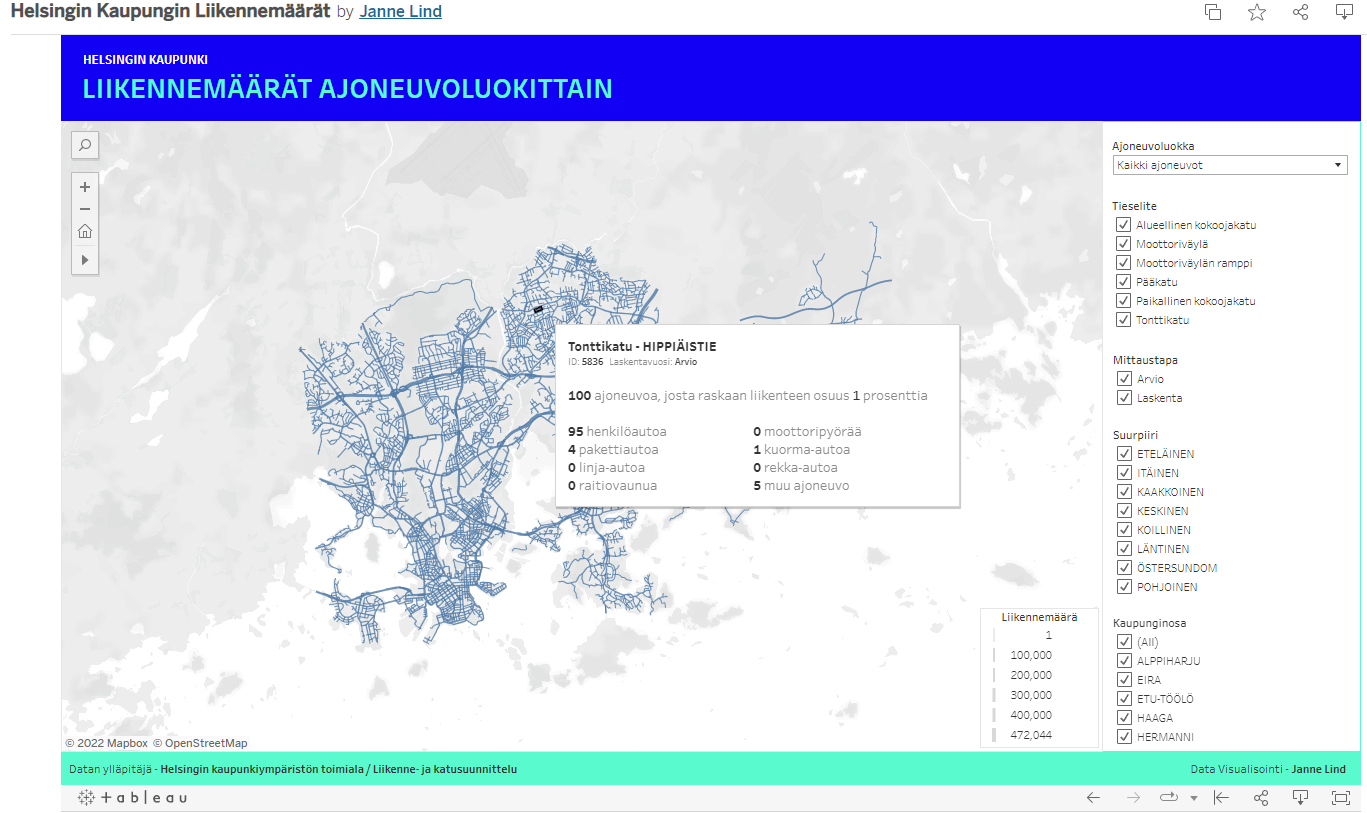Toggle the Tonttikatu road type checkbox
1367x813 pixels.
click(x=1123, y=320)
